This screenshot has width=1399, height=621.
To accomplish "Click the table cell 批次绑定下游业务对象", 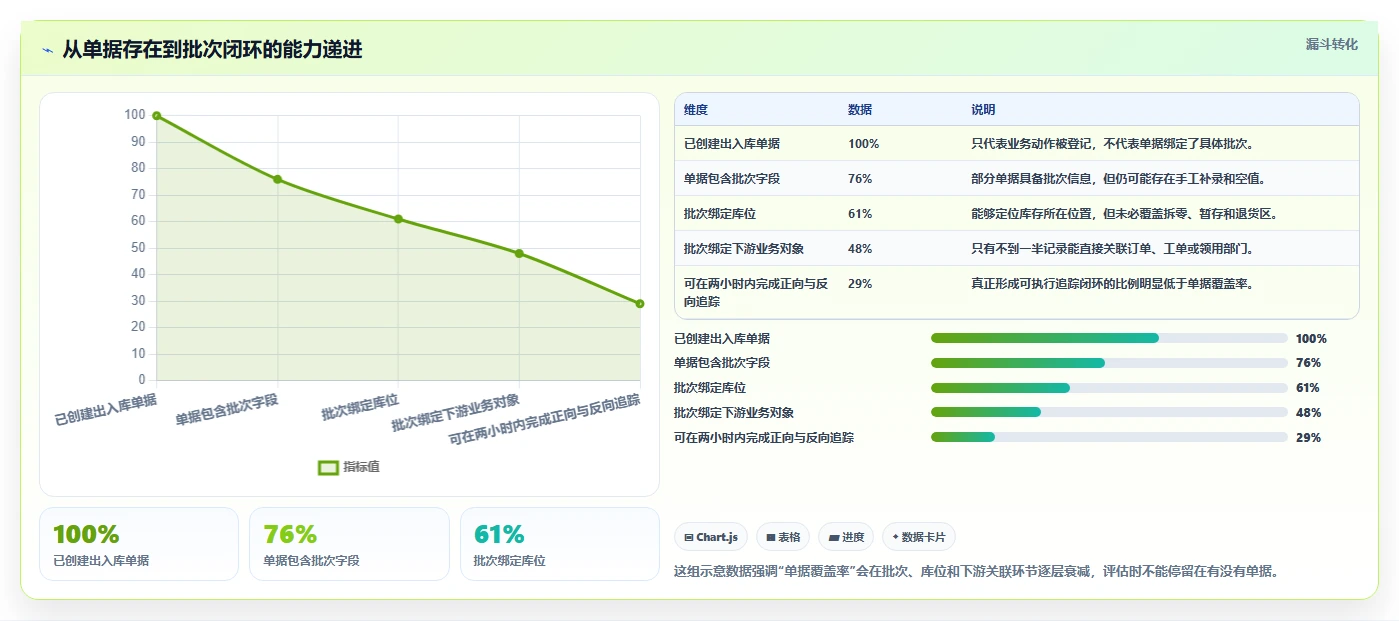I will point(744,249).
